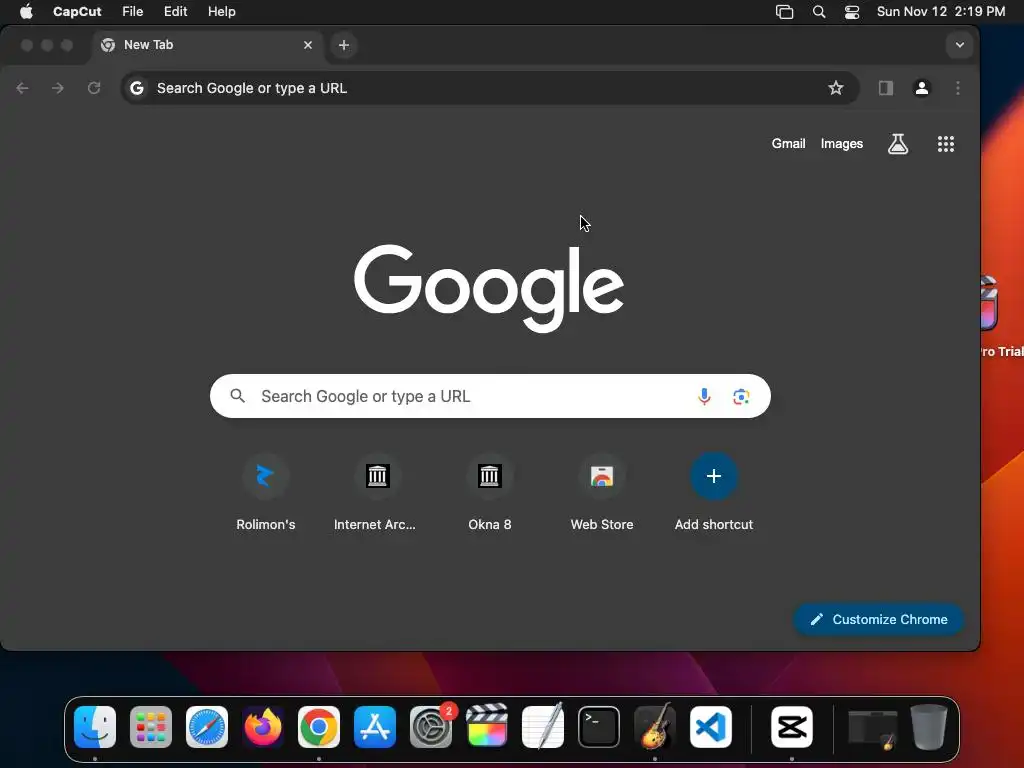1024x768 pixels.
Task: Click the magnifier icon in search box
Action: (x=238, y=396)
